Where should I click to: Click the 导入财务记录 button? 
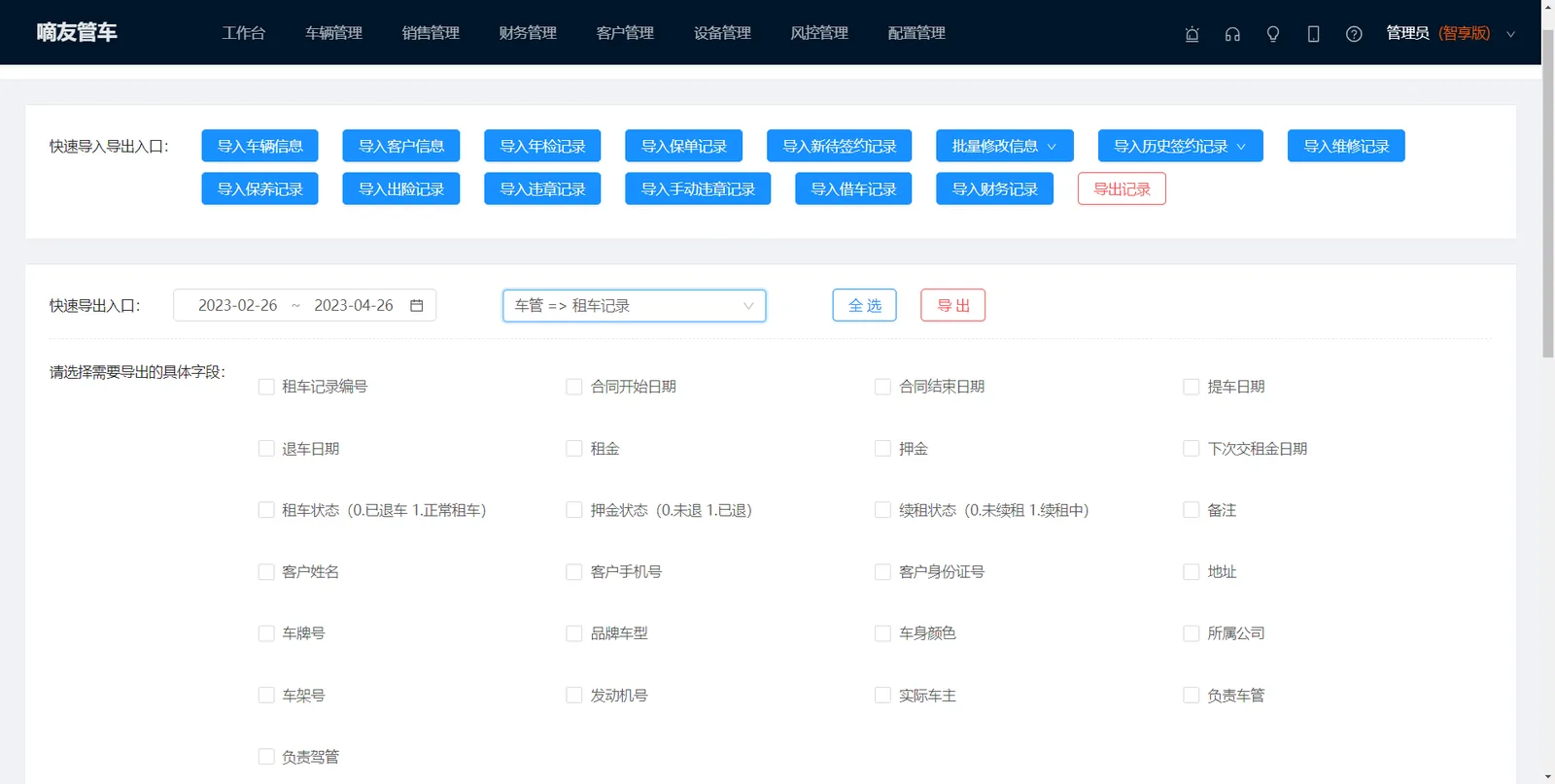(994, 188)
